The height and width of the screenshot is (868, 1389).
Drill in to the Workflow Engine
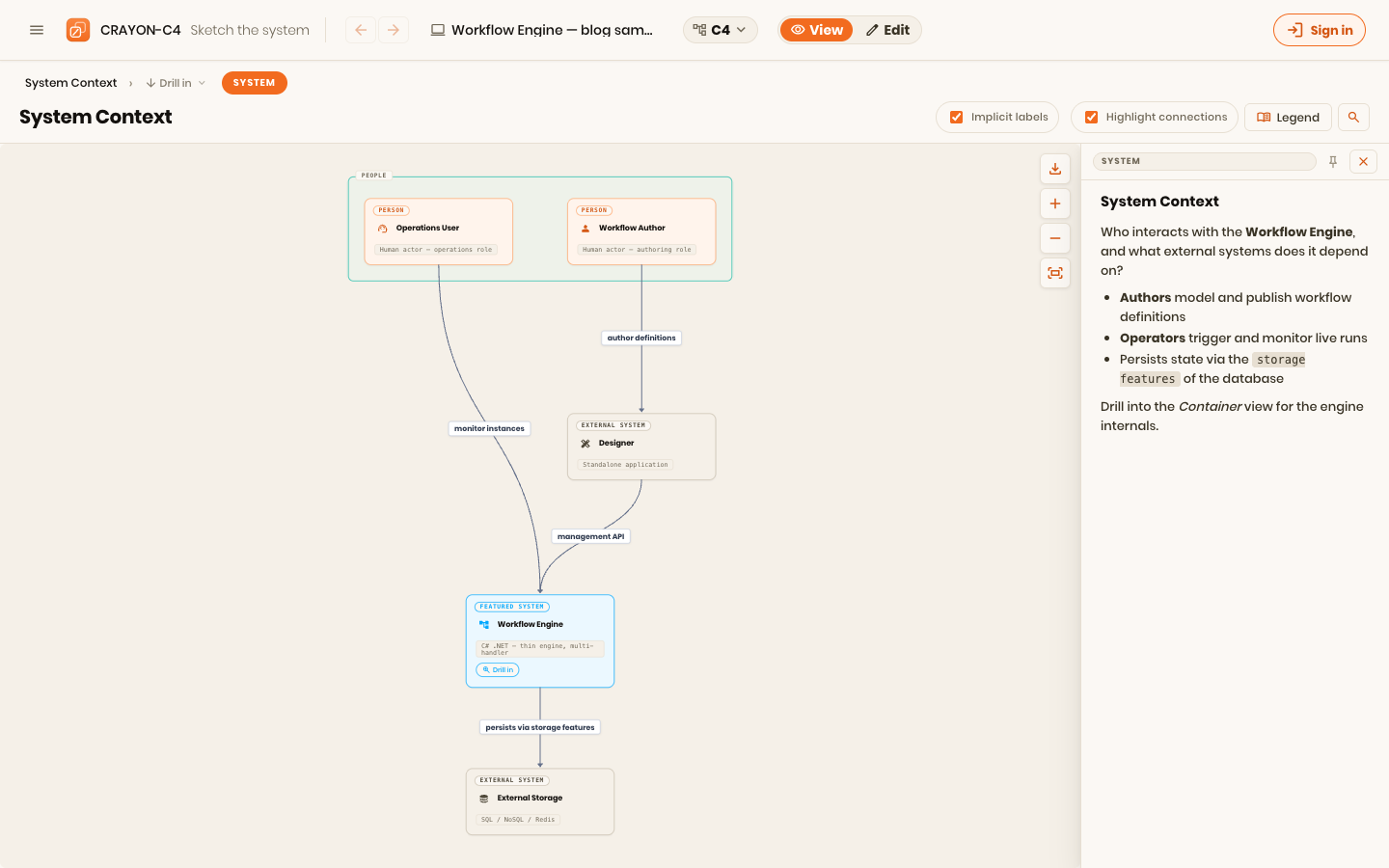pyautogui.click(x=498, y=669)
